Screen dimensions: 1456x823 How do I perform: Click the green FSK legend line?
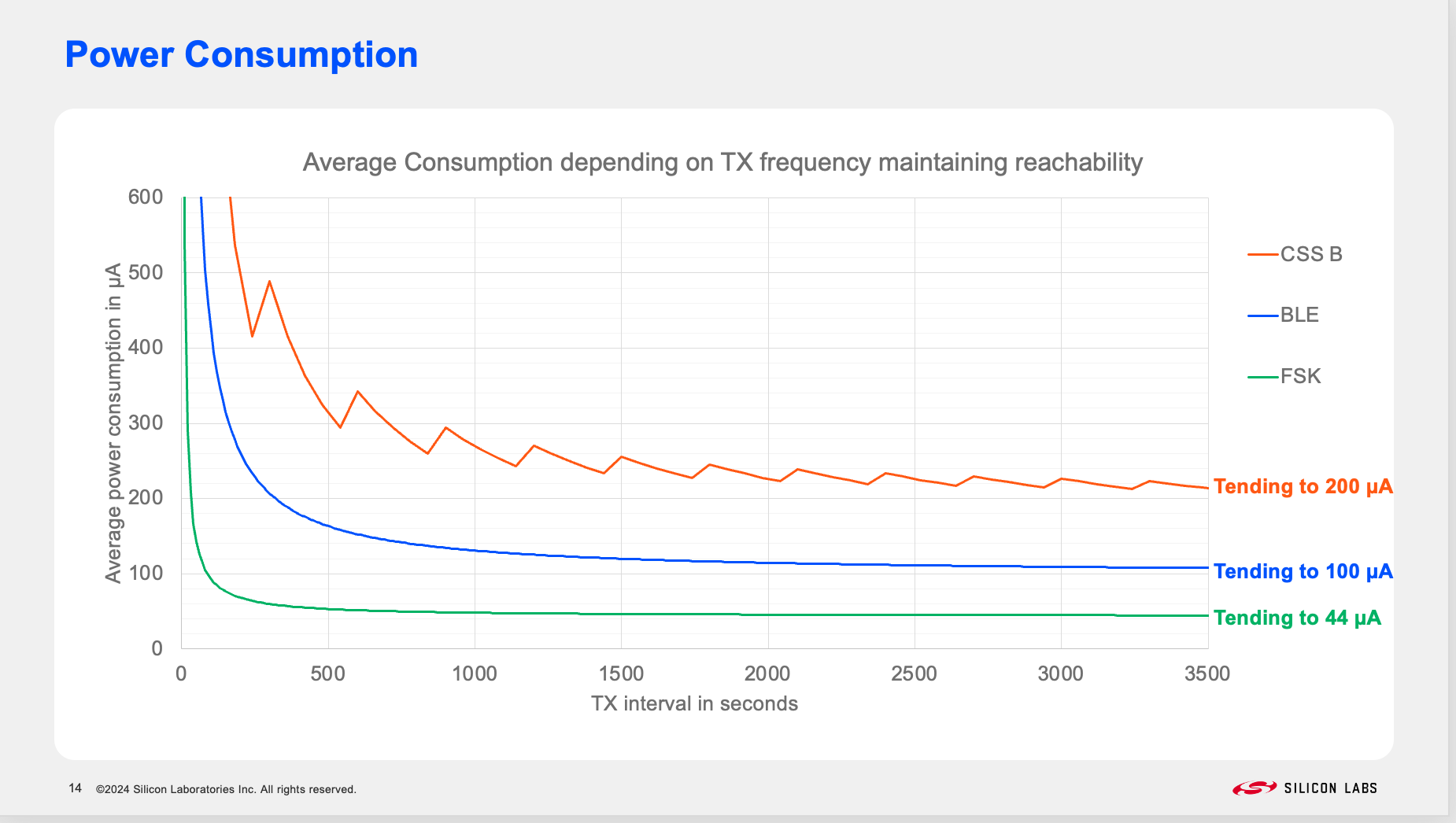[1262, 377]
